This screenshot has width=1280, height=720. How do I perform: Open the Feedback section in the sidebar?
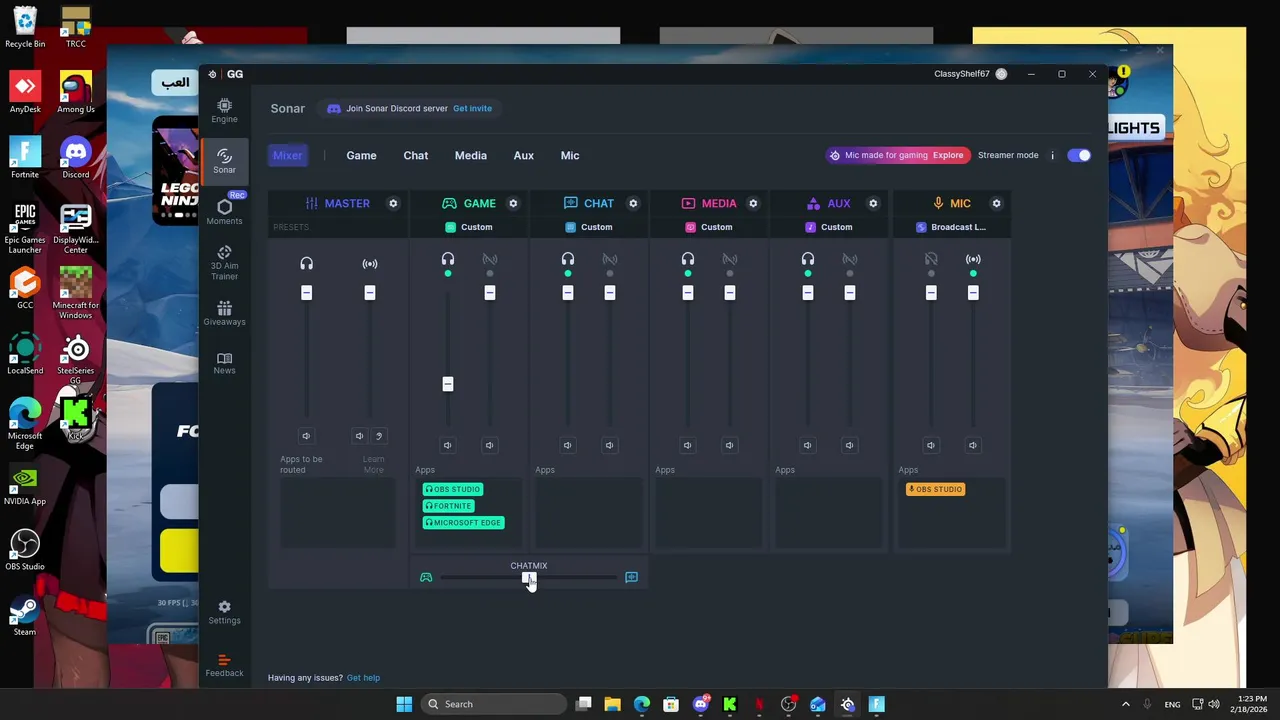(224, 665)
